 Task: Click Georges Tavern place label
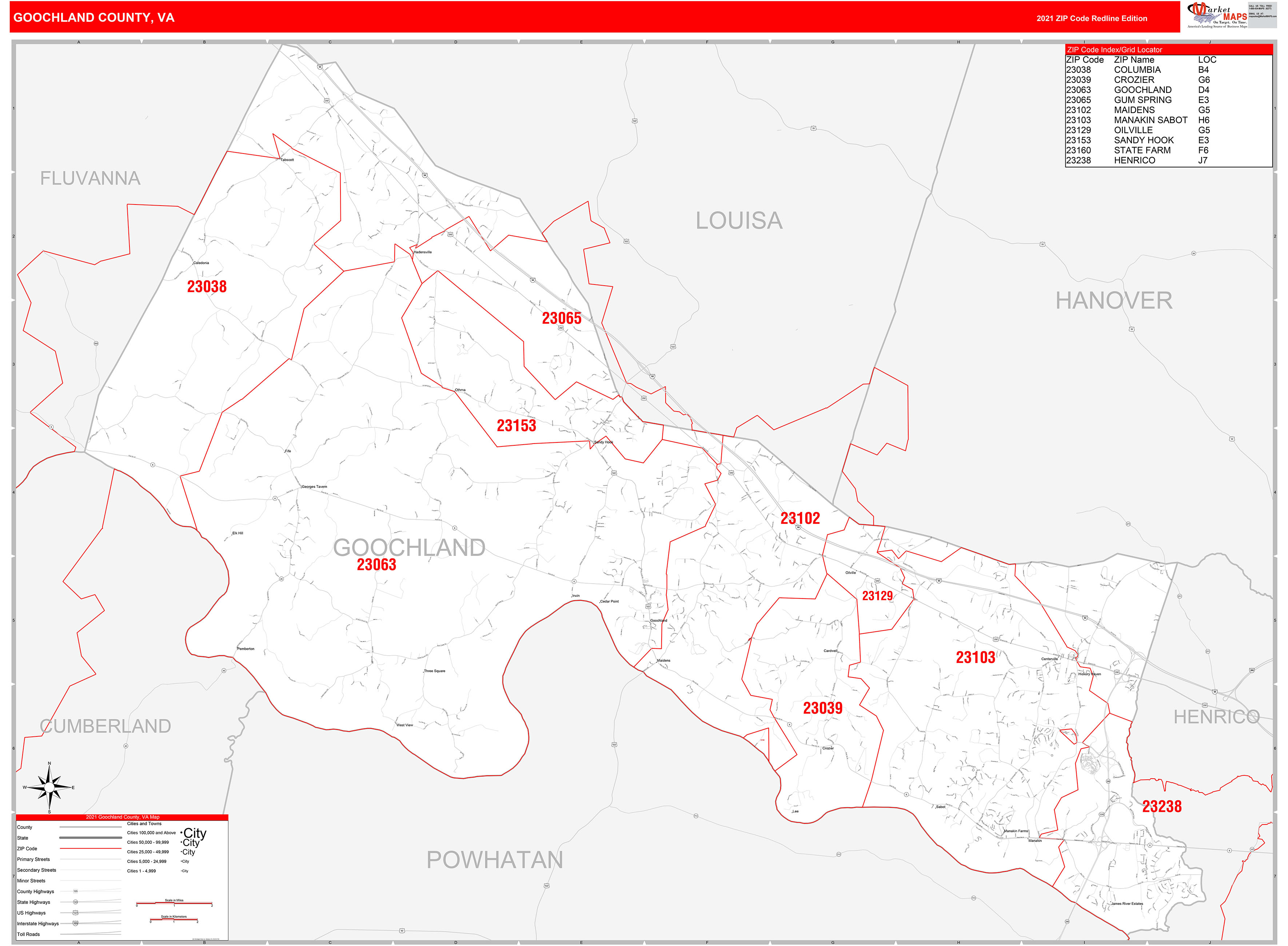(314, 487)
